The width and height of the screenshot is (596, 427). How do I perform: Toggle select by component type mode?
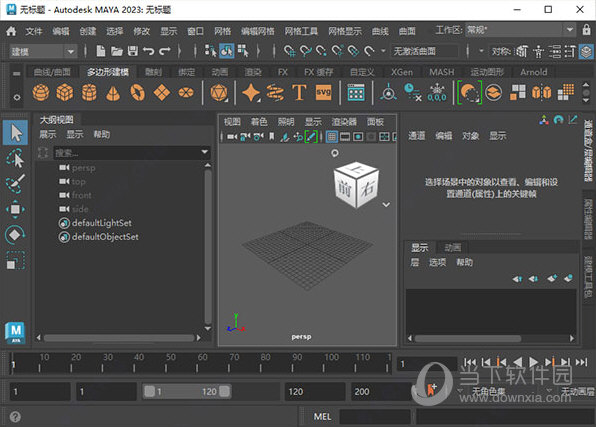pos(243,51)
